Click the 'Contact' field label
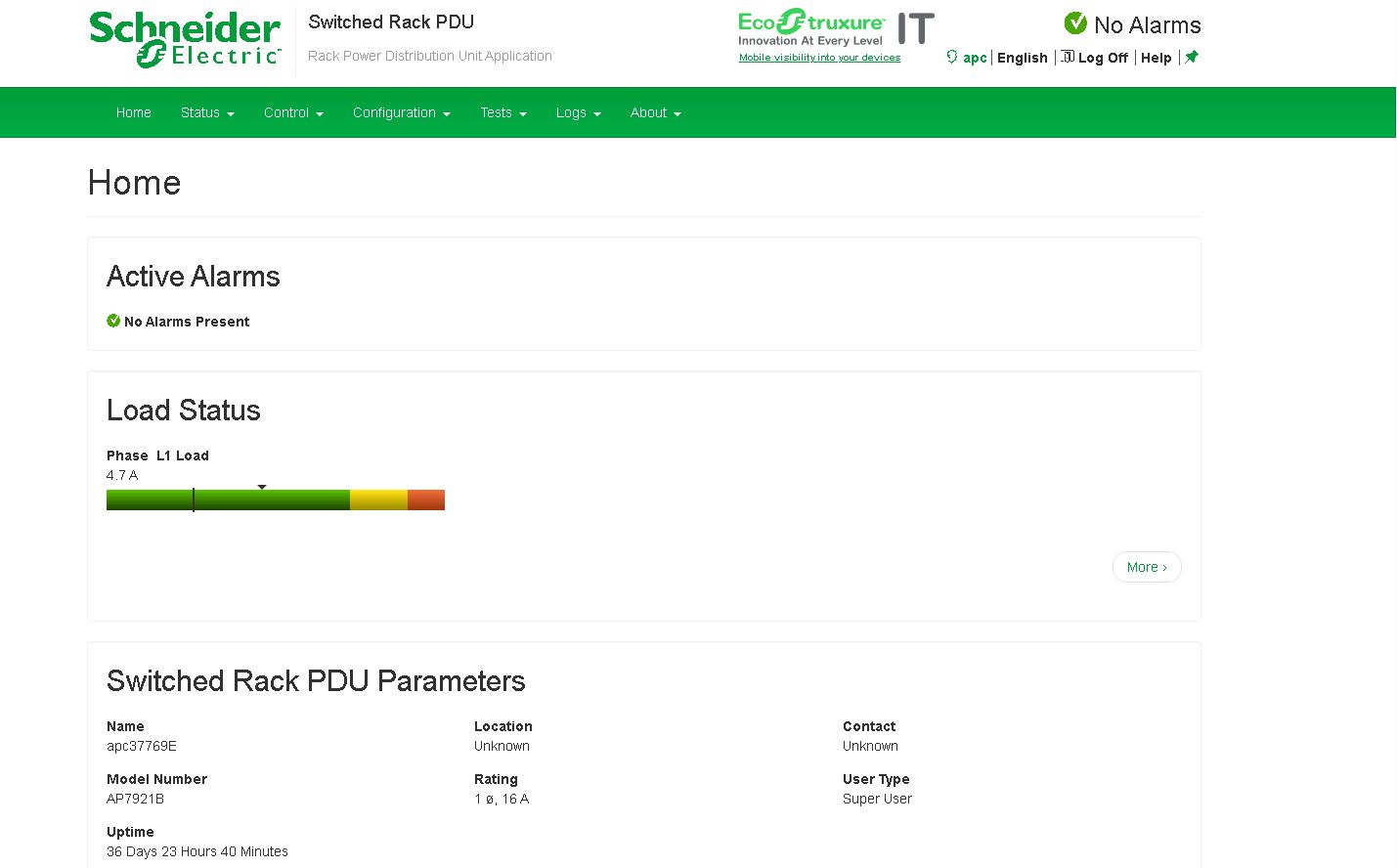 coord(869,726)
